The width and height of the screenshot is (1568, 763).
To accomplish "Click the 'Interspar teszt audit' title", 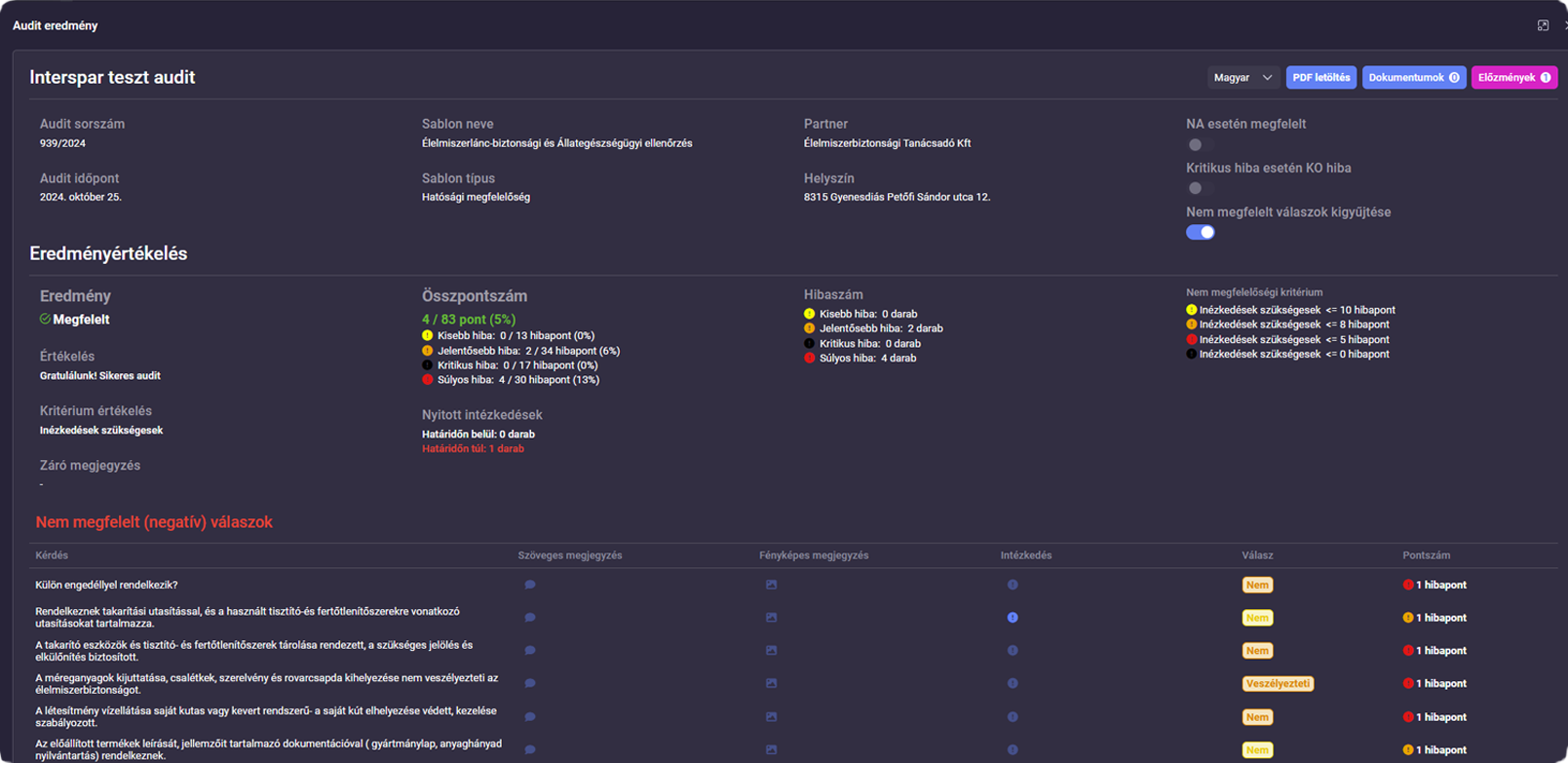I will click(x=112, y=77).
